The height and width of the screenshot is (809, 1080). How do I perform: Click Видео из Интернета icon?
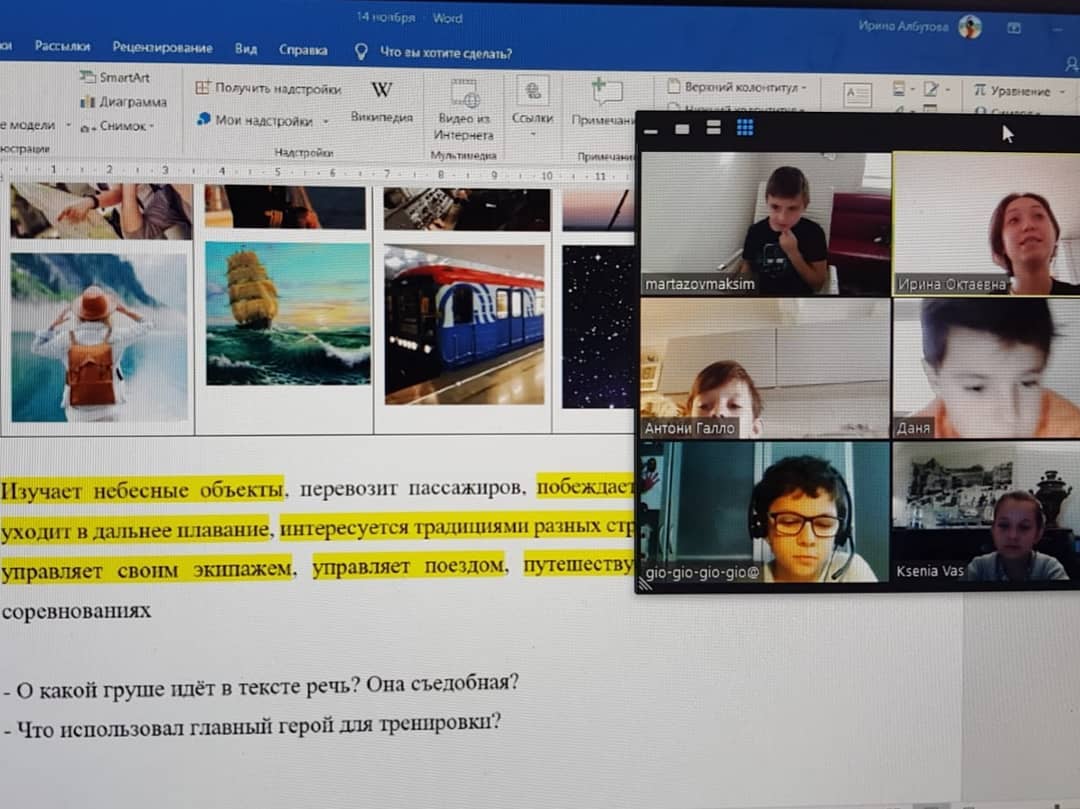464,94
